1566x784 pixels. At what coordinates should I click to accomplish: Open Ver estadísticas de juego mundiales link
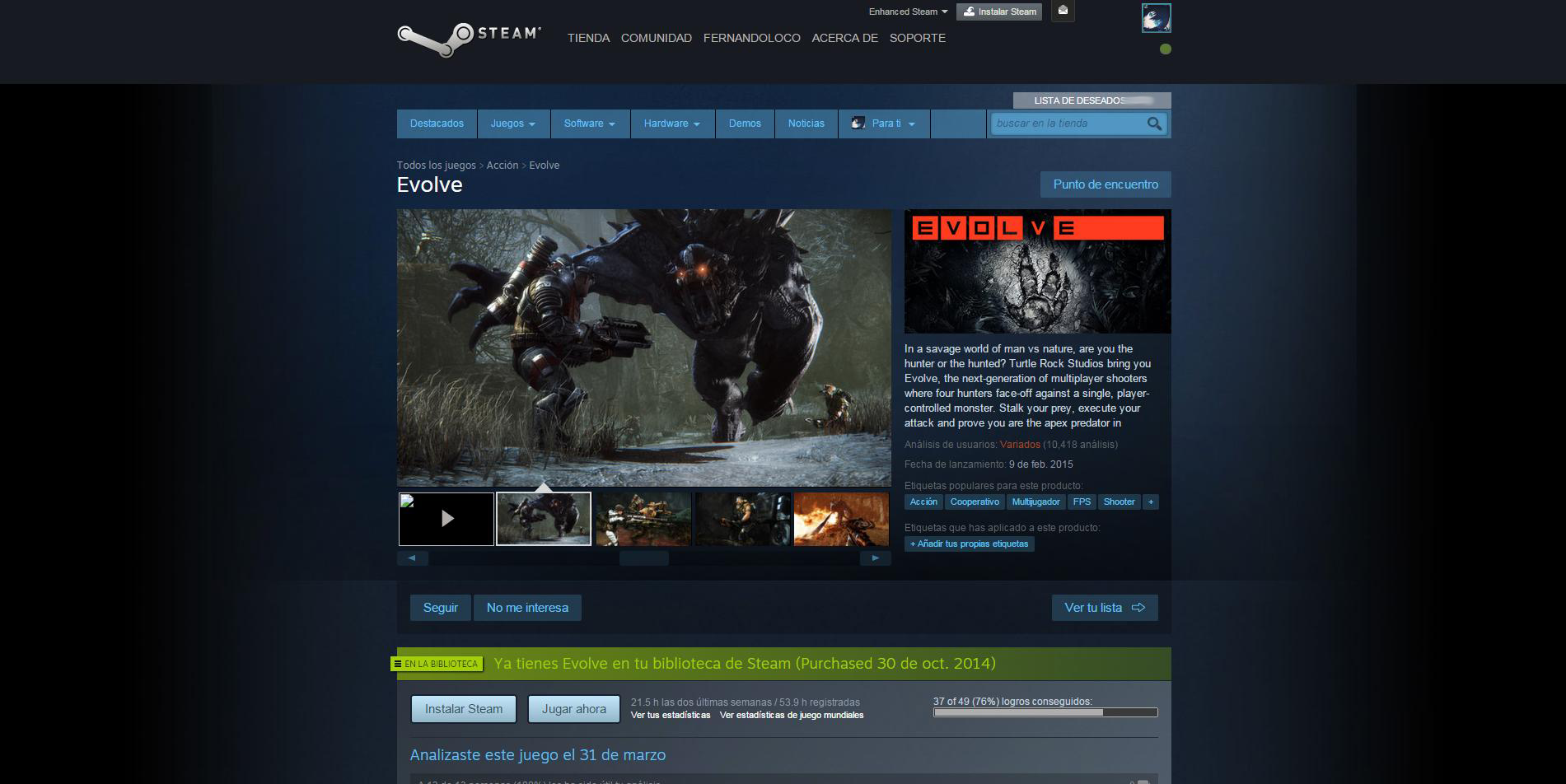(792, 716)
